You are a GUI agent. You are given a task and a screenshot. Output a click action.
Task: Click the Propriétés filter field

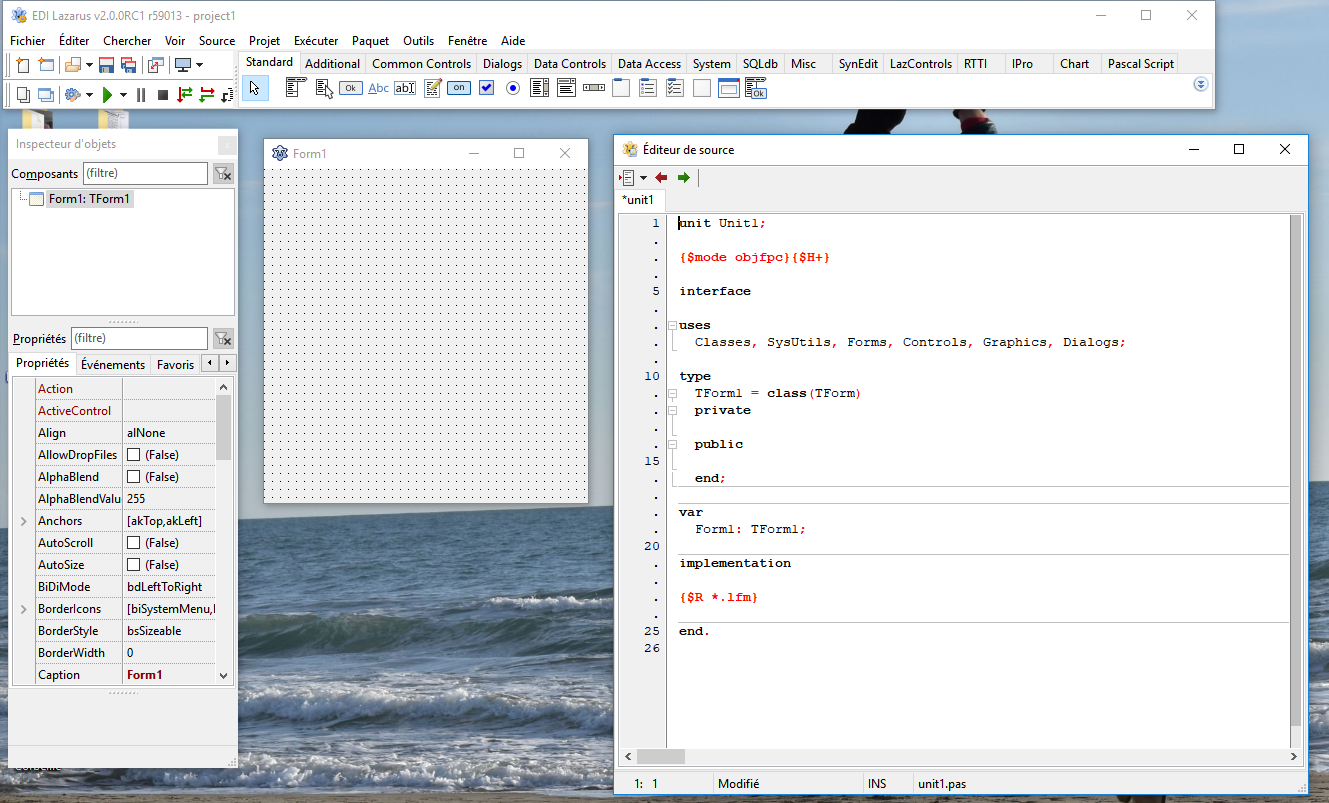pos(139,338)
